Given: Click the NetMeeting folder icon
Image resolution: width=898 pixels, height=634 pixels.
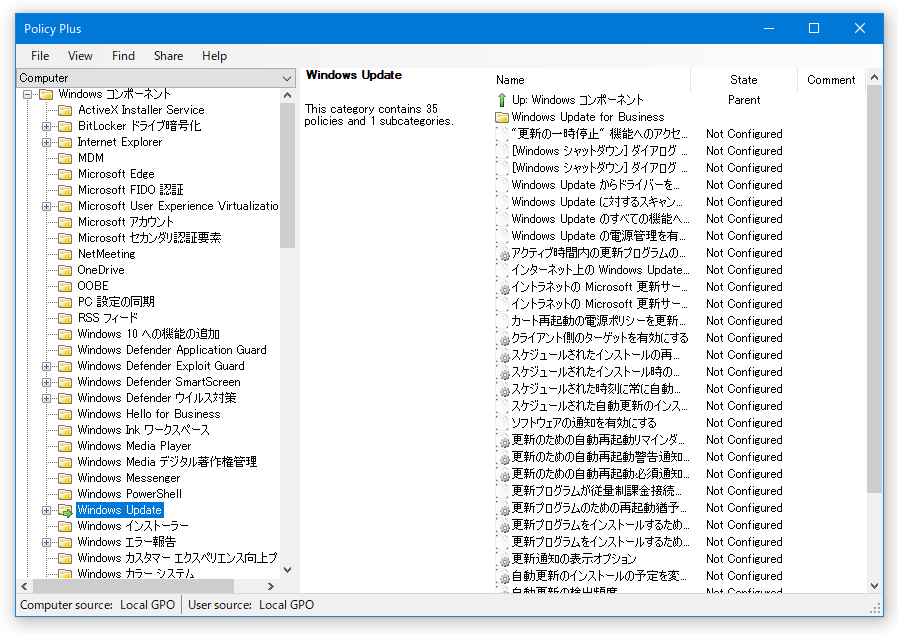Looking at the screenshot, I should (65, 254).
